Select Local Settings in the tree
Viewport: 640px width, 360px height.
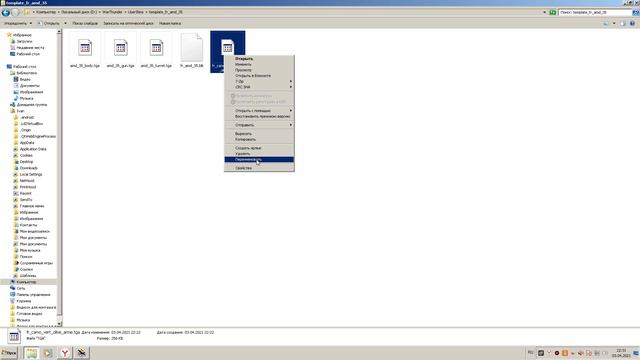(31, 174)
